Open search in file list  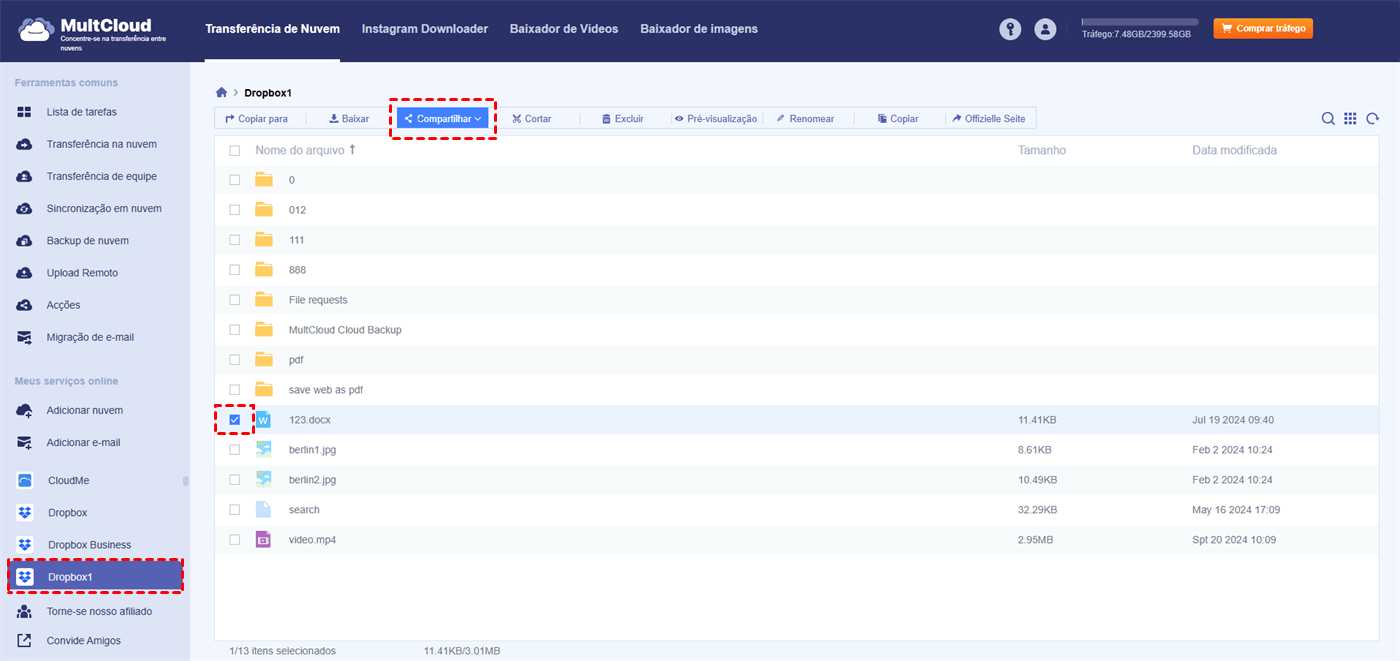[1328, 118]
